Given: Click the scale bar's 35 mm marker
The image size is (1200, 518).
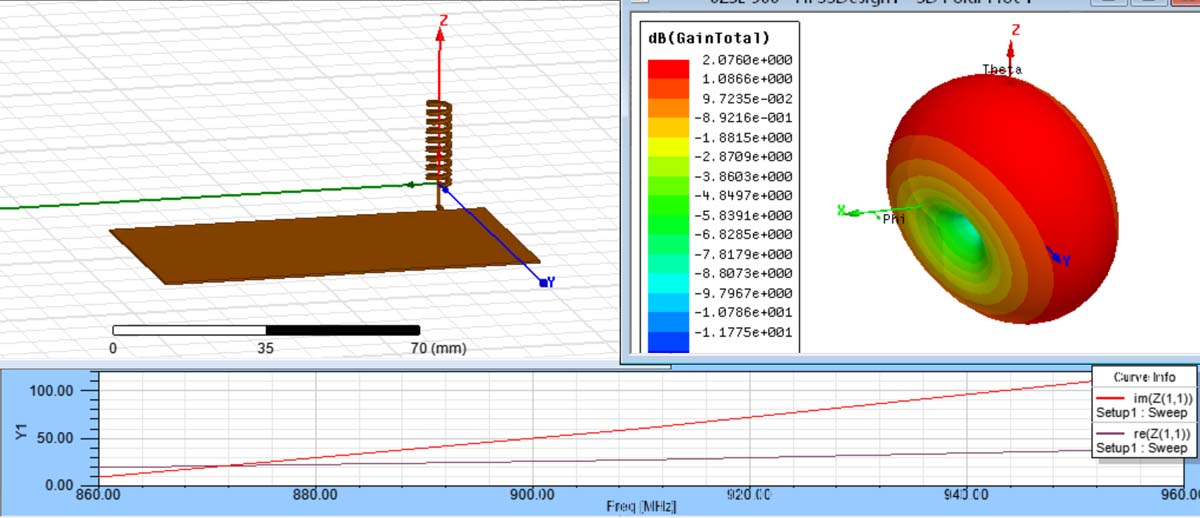Looking at the screenshot, I should click(x=265, y=349).
